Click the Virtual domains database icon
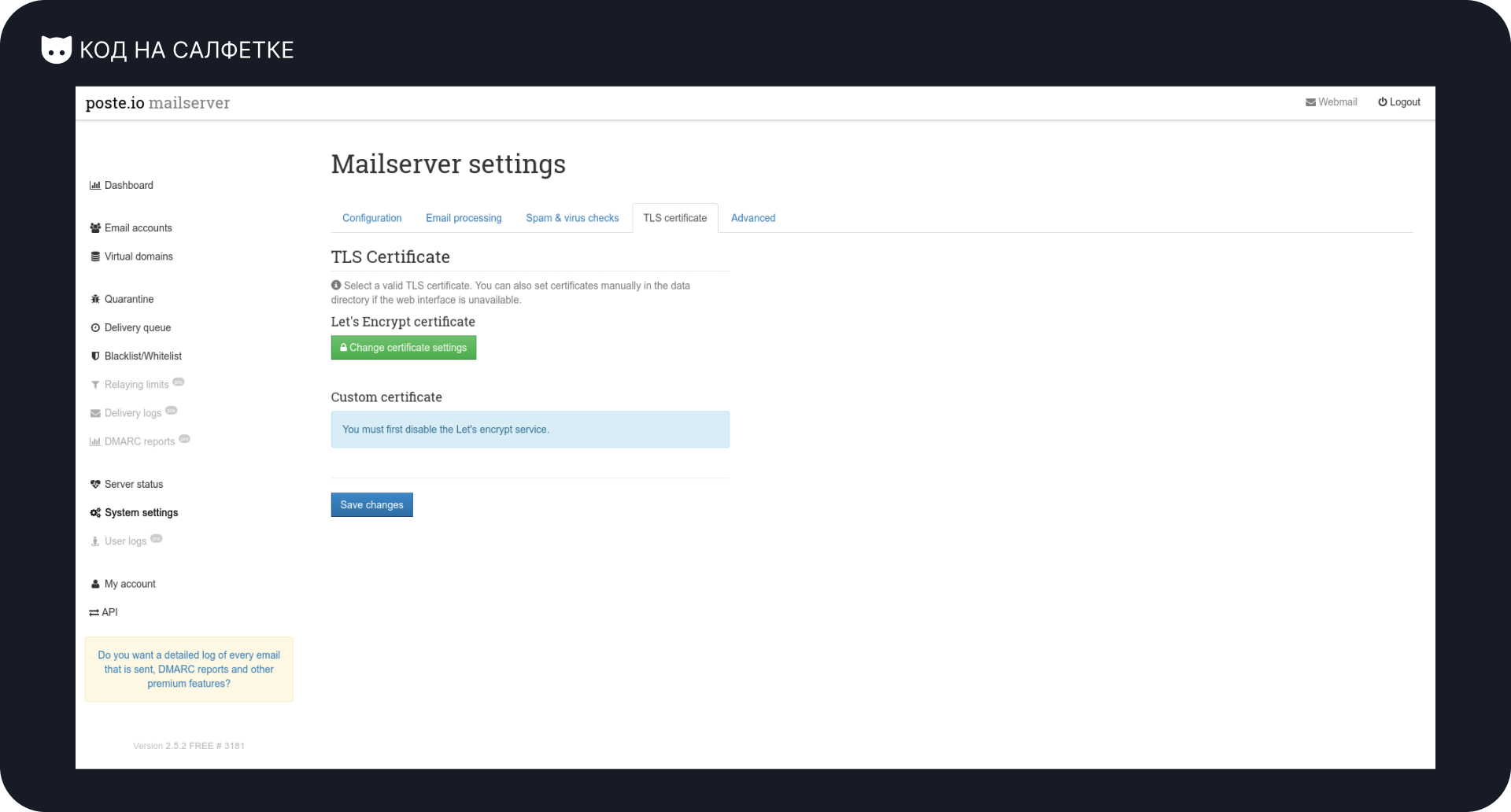Screen dimensions: 1511x812 (x=95, y=257)
